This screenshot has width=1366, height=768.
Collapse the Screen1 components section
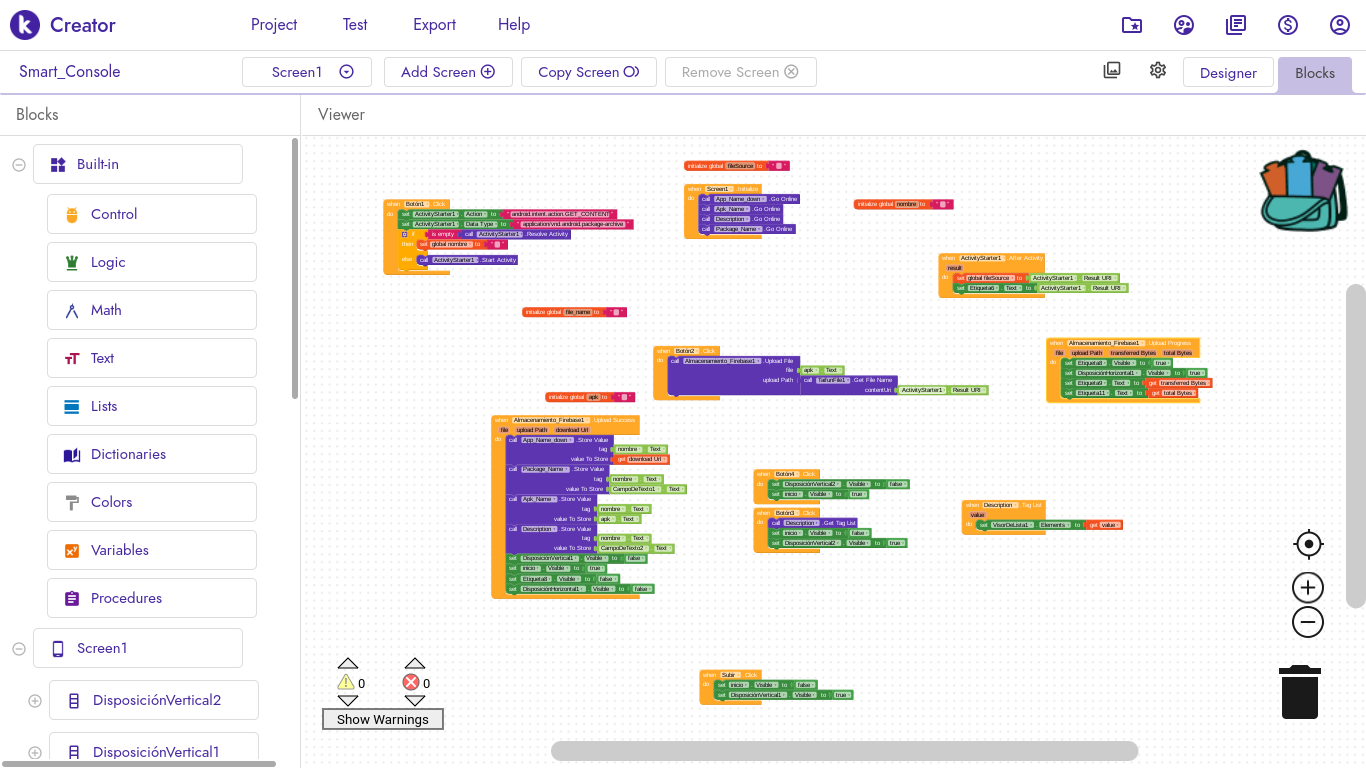tap(19, 649)
